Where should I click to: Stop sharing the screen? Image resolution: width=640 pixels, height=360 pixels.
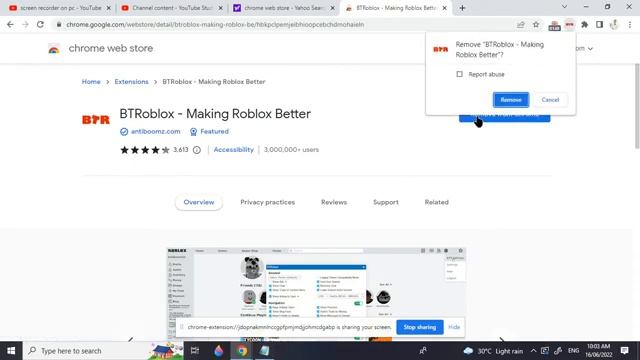tap(420, 327)
